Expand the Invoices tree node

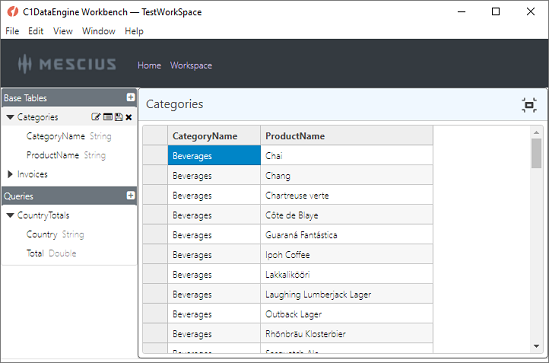10,174
